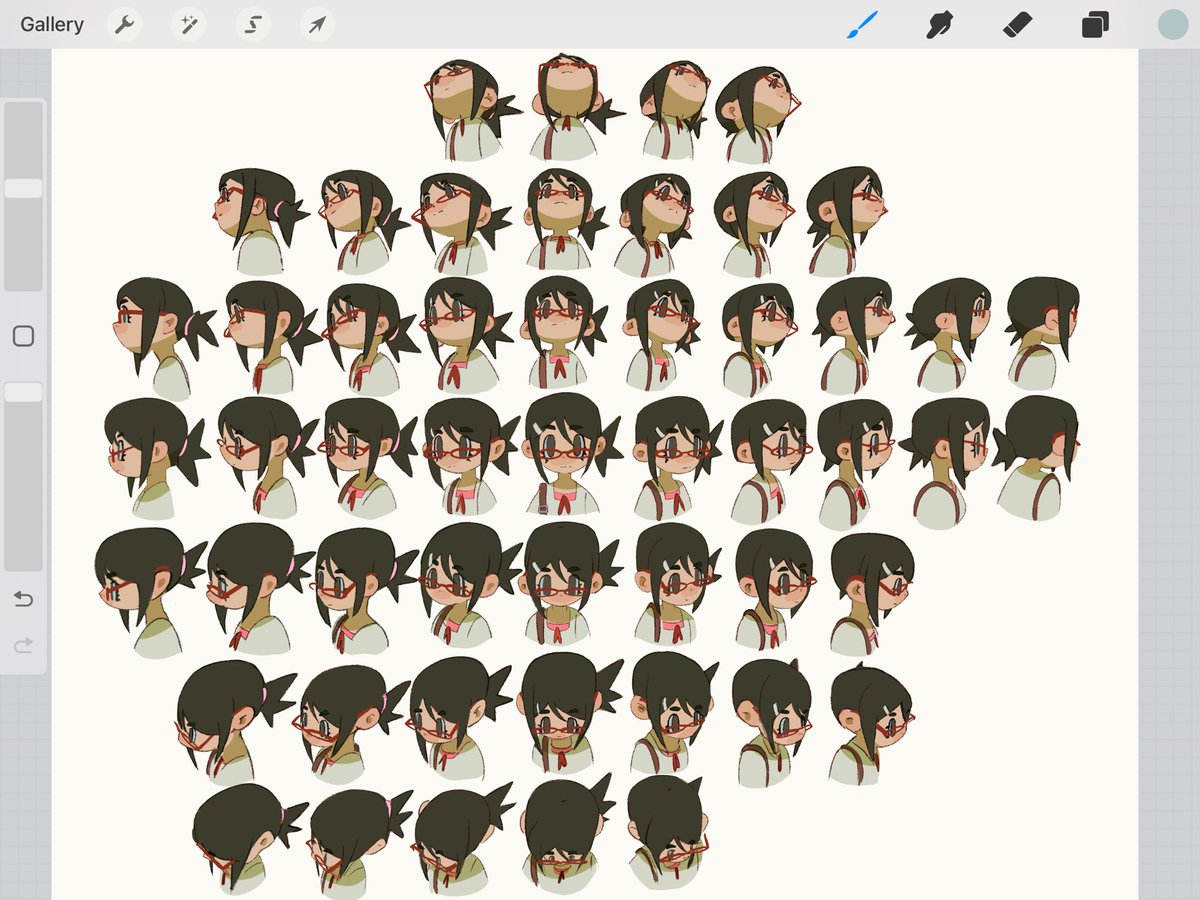1200x900 pixels.
Task: Switch to the Smudge tool
Action: [x=938, y=24]
